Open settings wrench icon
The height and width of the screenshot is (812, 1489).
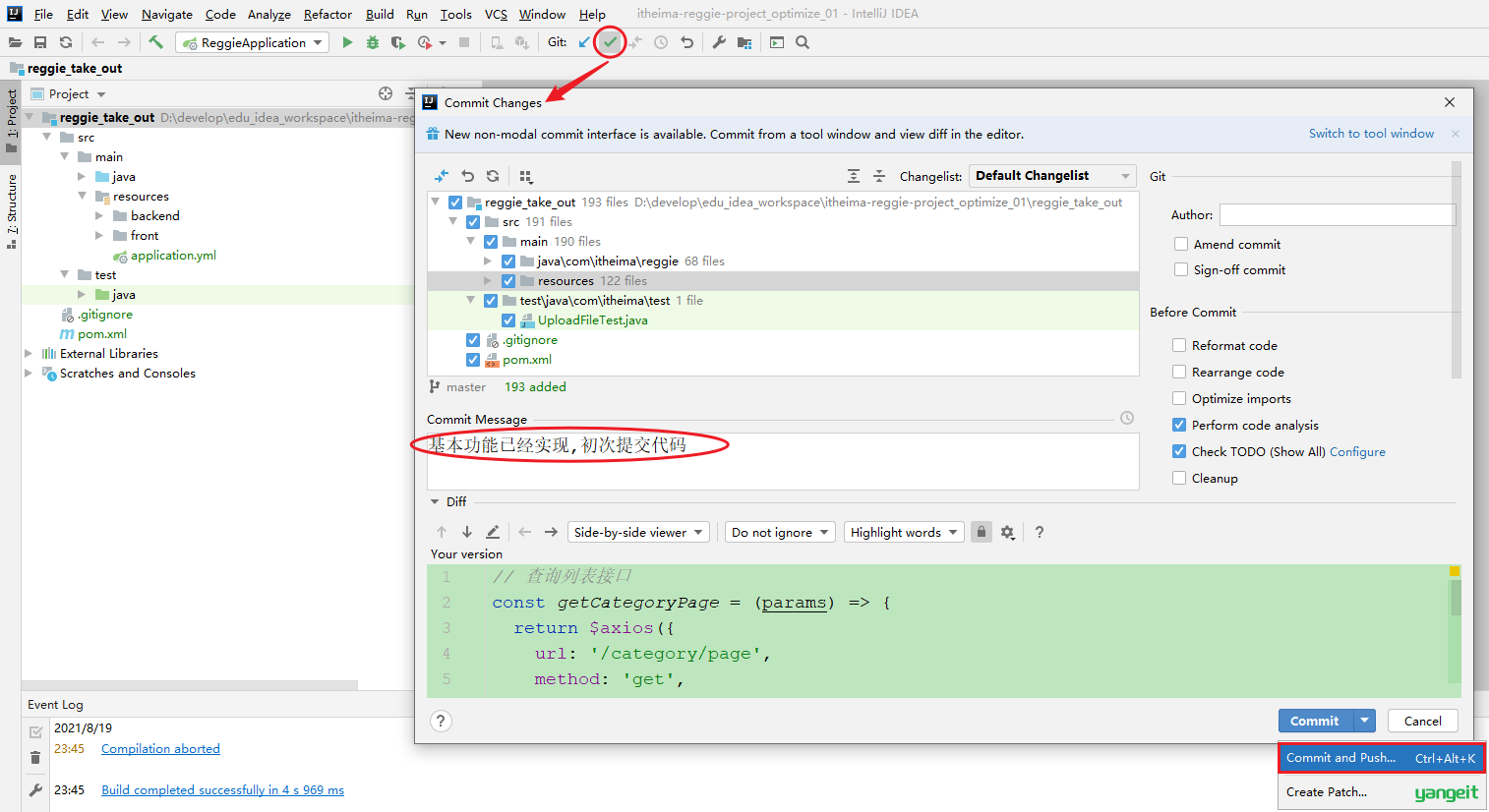click(719, 42)
